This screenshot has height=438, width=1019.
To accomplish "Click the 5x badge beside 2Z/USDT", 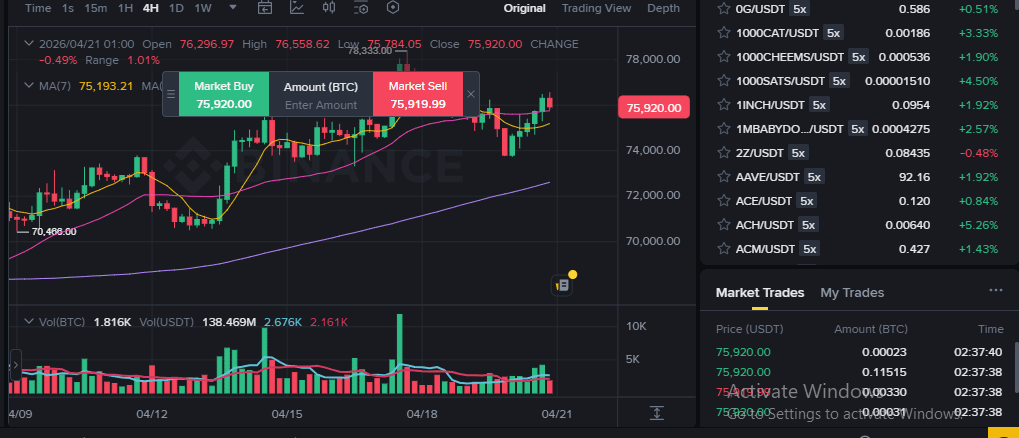I will pos(798,153).
